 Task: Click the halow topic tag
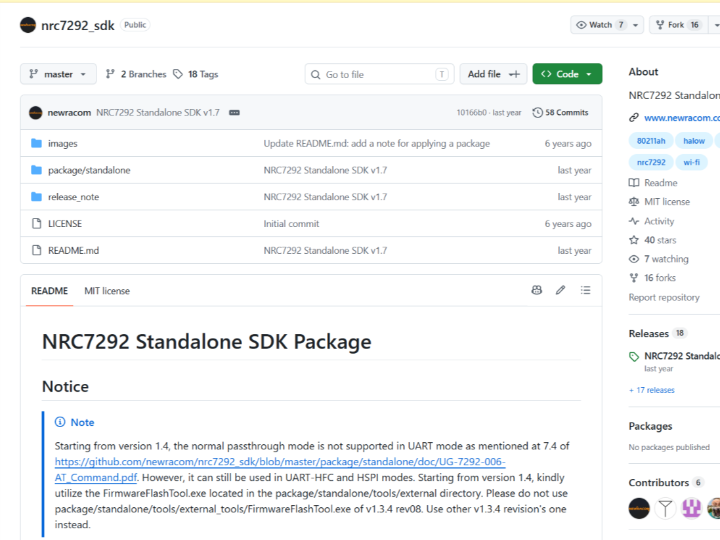(x=693, y=141)
